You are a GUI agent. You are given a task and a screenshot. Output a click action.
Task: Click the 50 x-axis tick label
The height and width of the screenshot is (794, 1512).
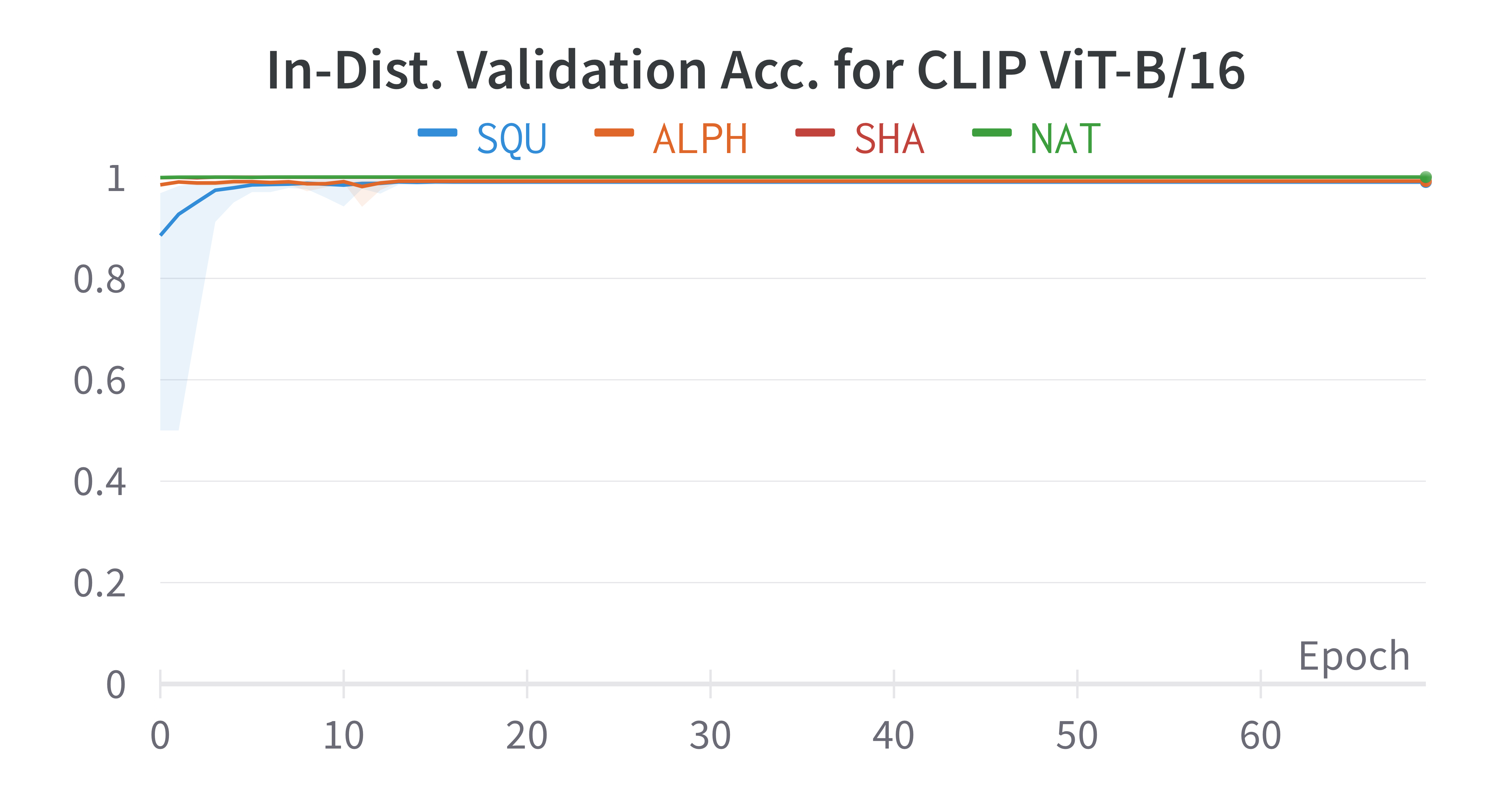(1077, 736)
